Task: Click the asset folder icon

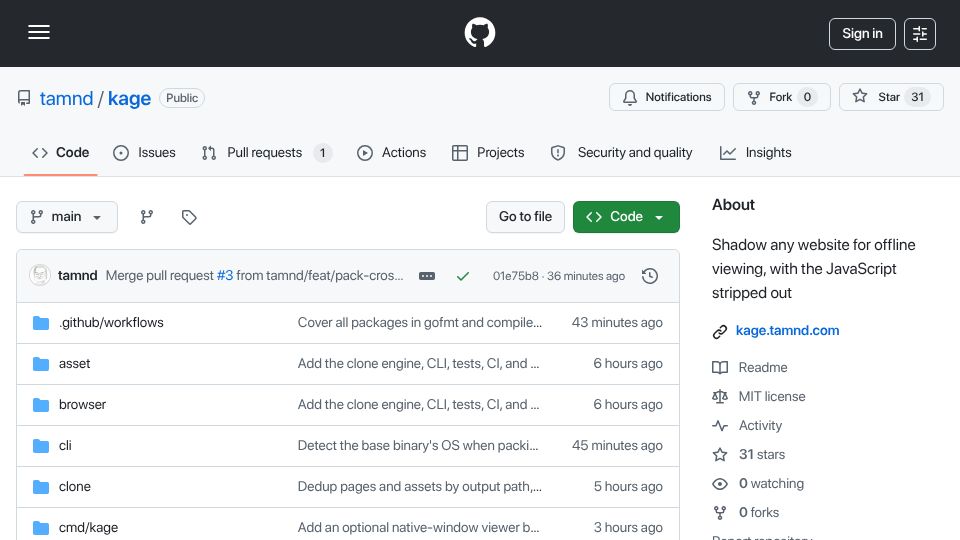Action: 41,364
